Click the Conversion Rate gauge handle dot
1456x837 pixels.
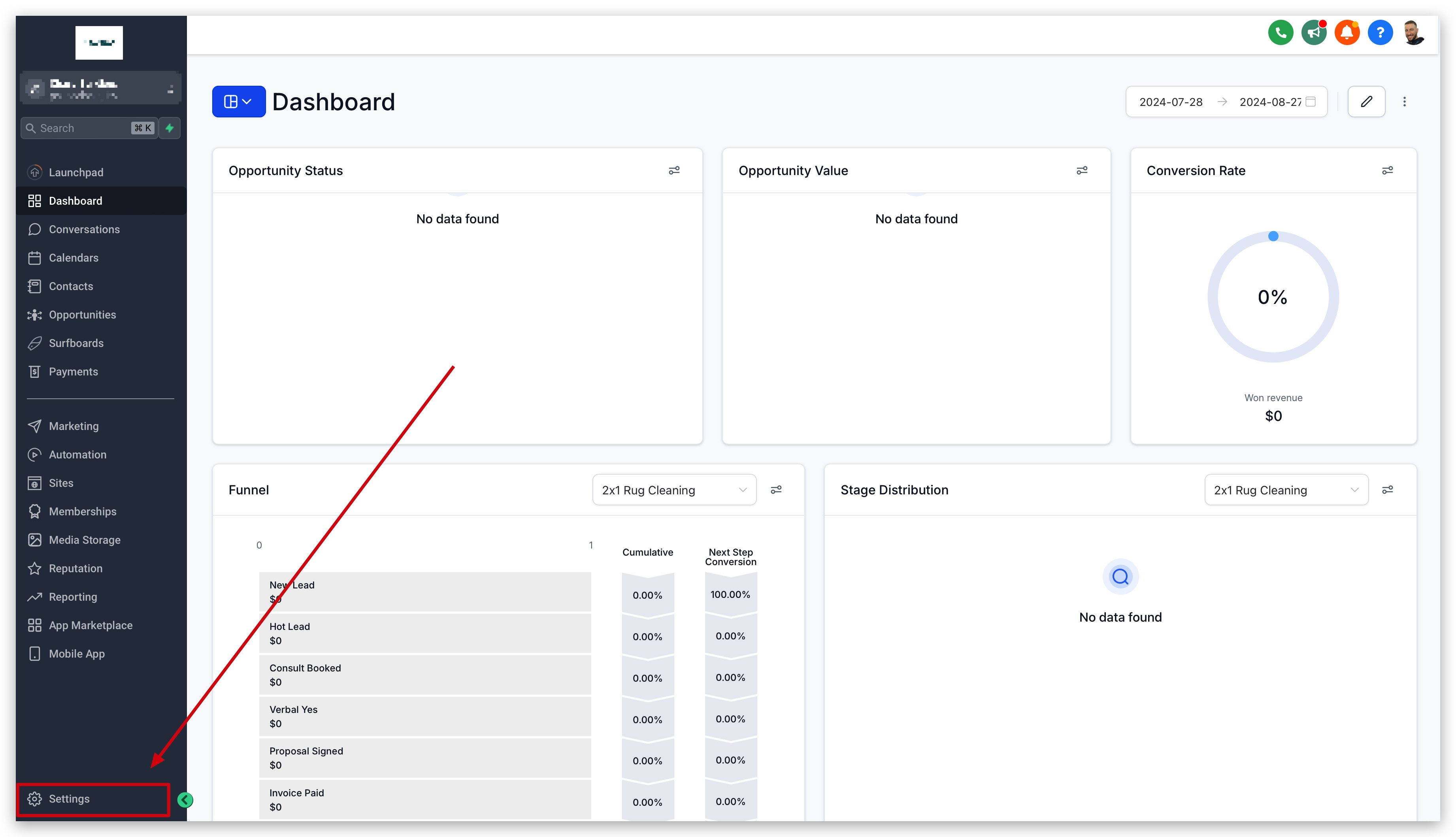(x=1273, y=236)
